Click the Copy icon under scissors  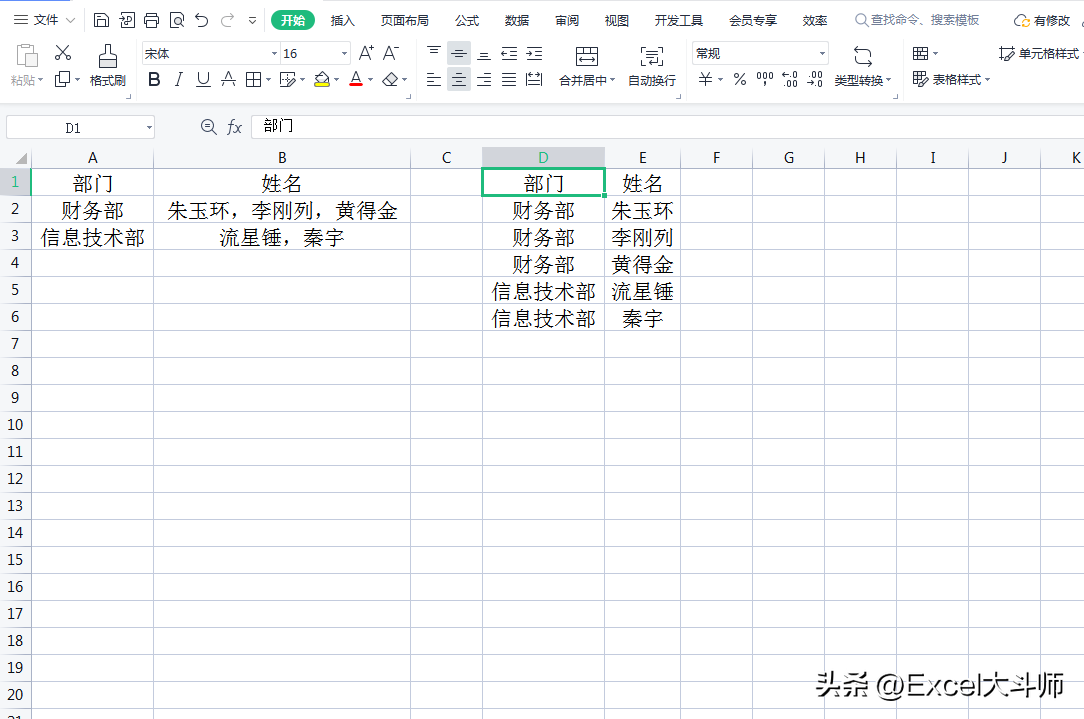(x=63, y=80)
